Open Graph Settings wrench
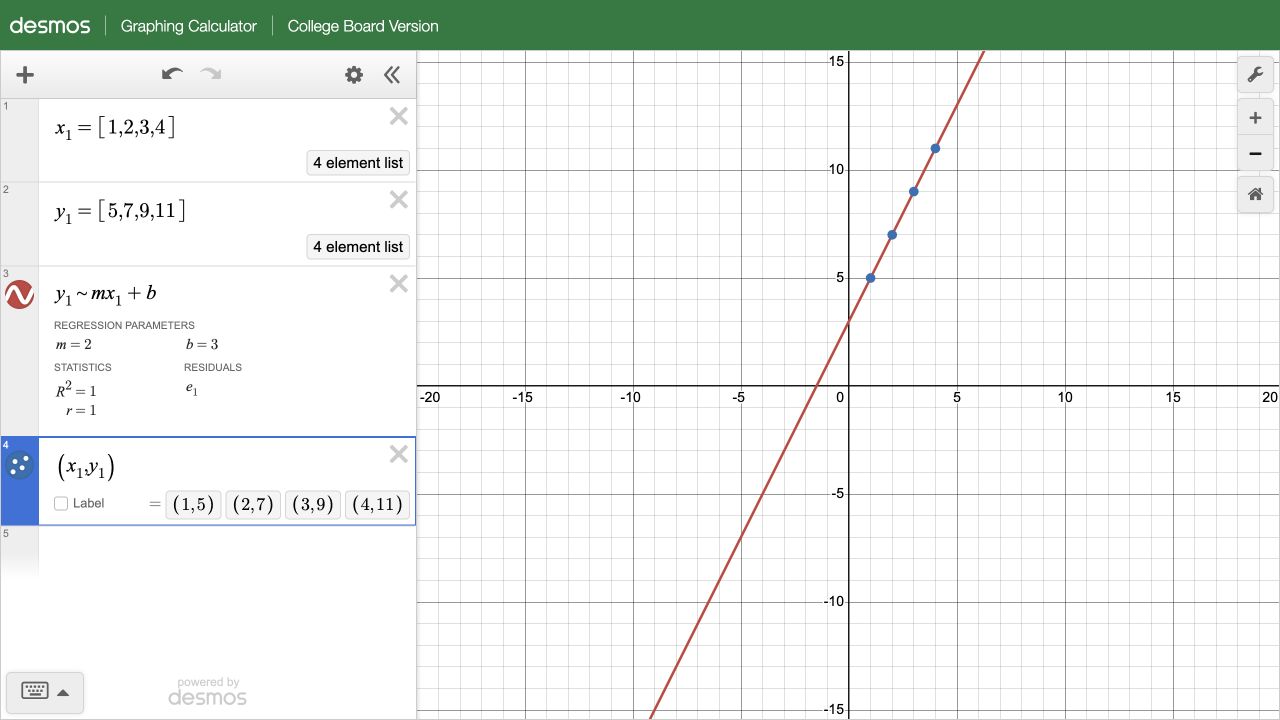The width and height of the screenshot is (1280, 720). [x=1255, y=75]
